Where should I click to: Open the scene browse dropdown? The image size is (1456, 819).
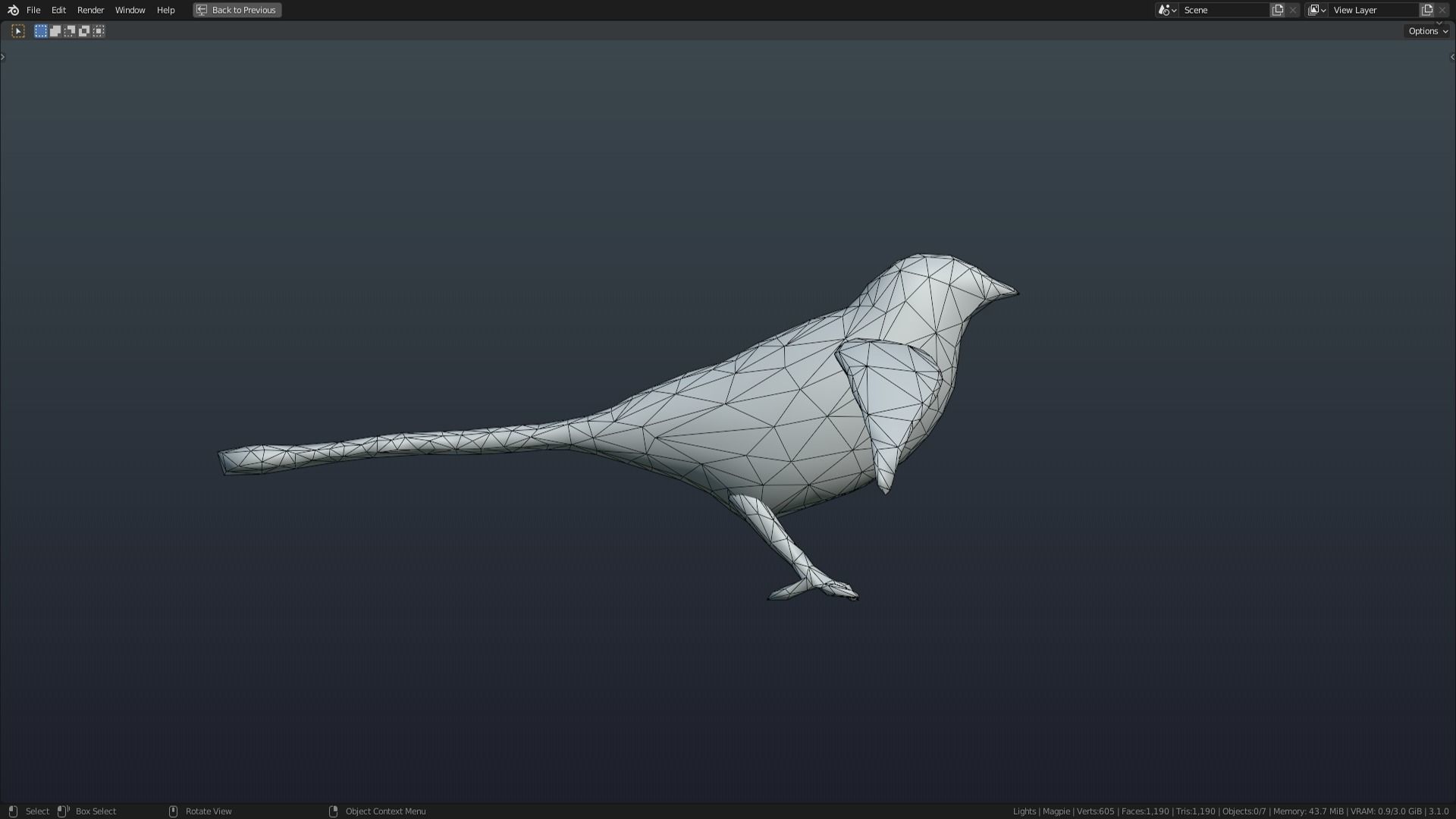[x=1167, y=10]
